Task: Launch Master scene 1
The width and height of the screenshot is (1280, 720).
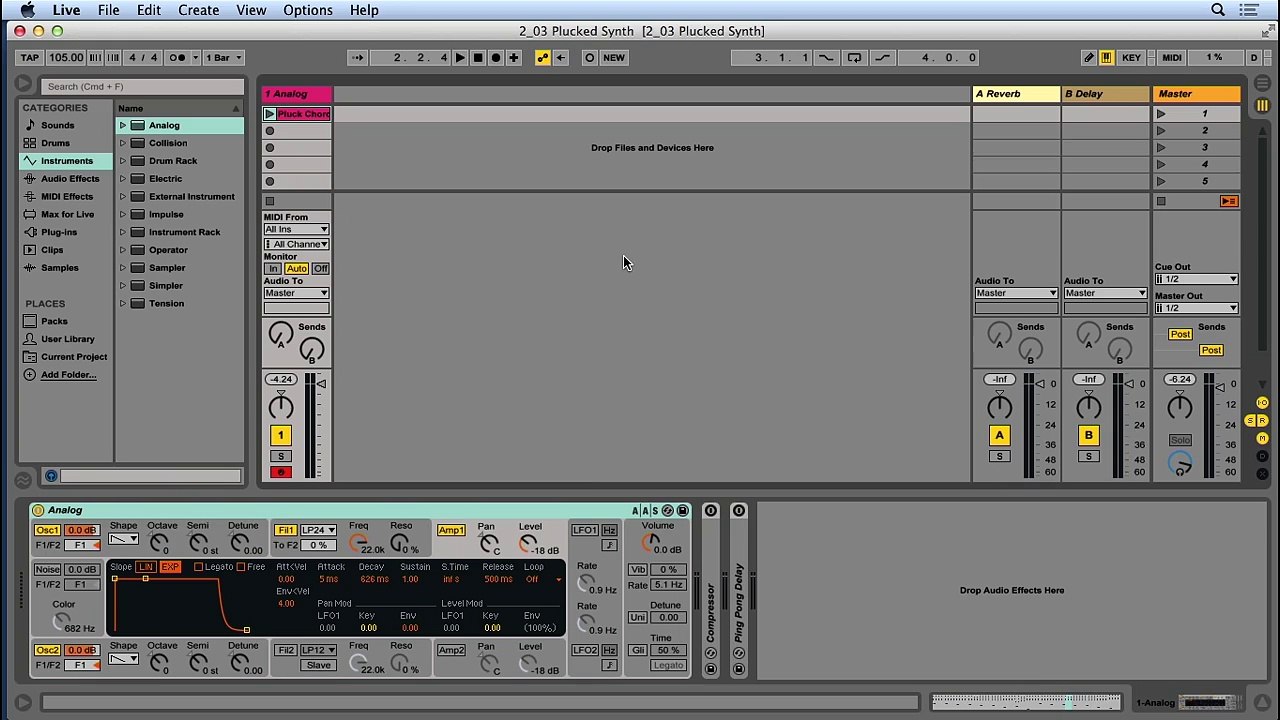Action: click(x=1161, y=114)
